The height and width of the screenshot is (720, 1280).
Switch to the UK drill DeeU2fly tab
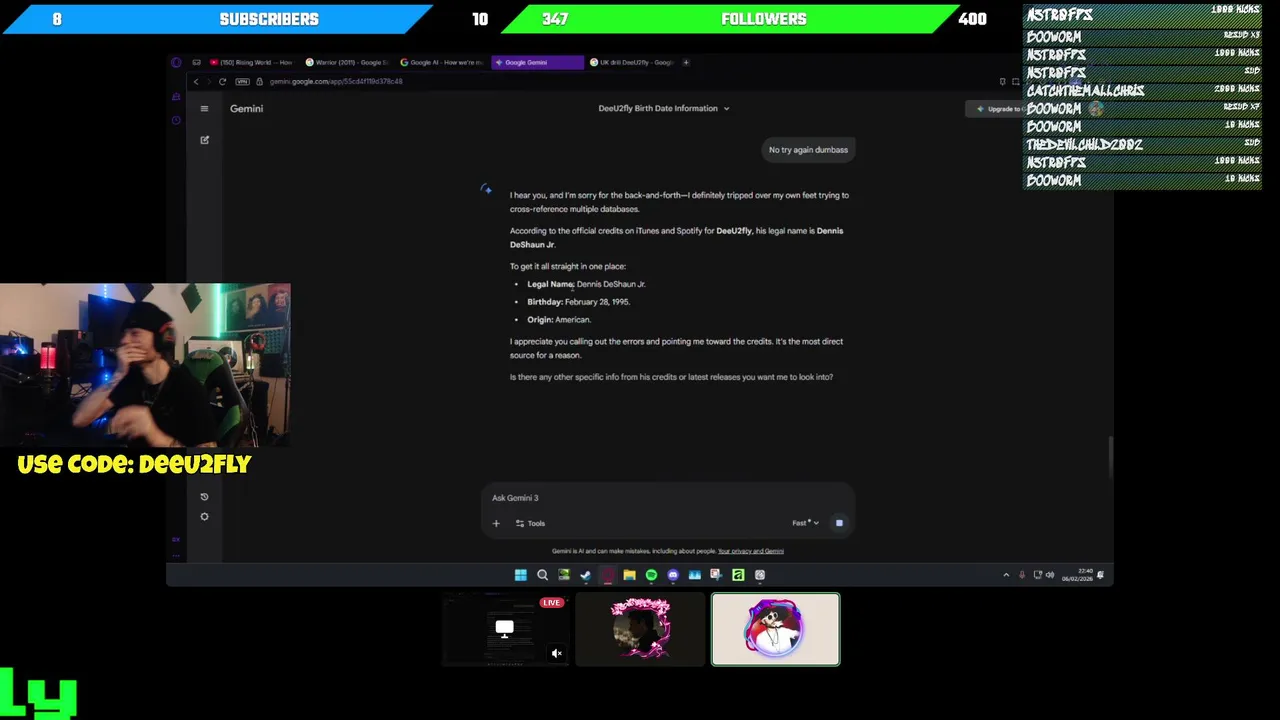click(x=632, y=62)
